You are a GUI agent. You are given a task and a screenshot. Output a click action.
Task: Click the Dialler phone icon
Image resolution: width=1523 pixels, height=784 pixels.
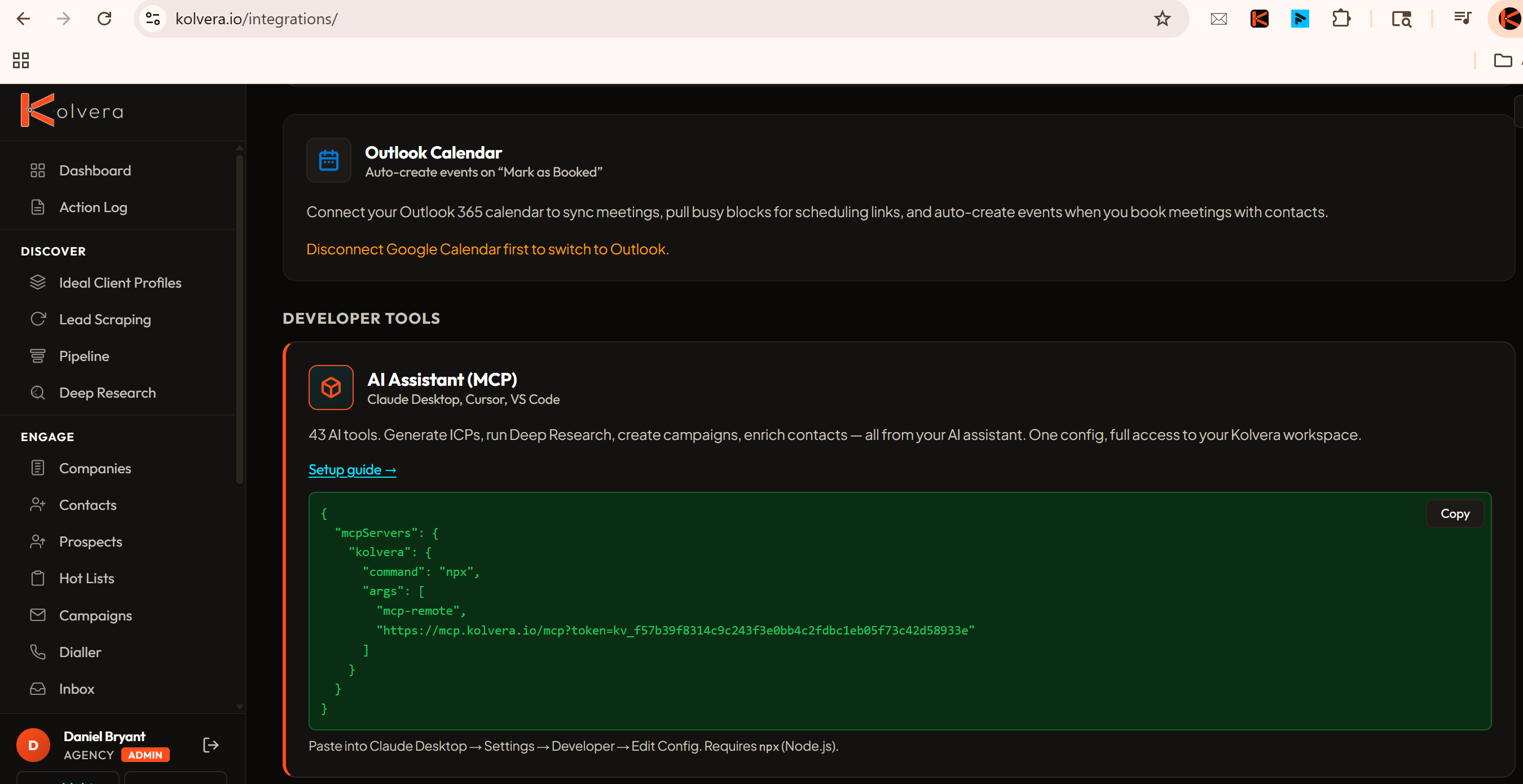pos(38,651)
